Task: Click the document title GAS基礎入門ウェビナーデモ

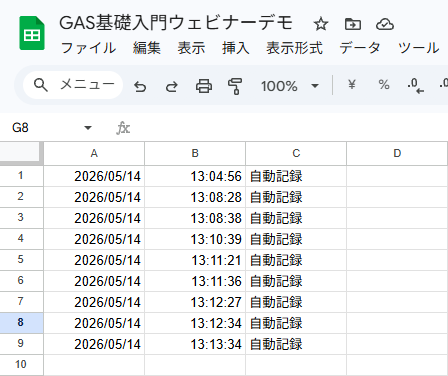Action: [176, 23]
